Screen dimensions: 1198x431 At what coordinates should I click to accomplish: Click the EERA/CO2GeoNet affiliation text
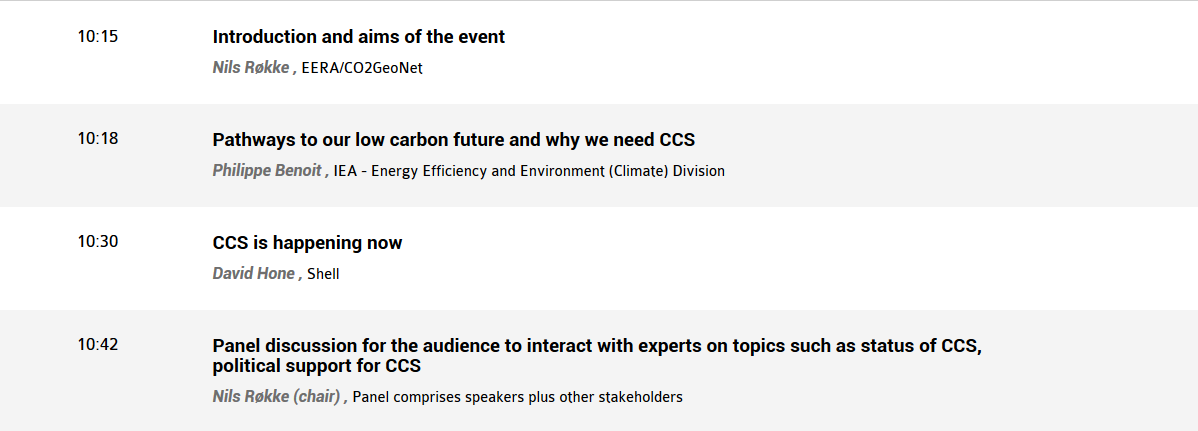pyautogui.click(x=362, y=68)
